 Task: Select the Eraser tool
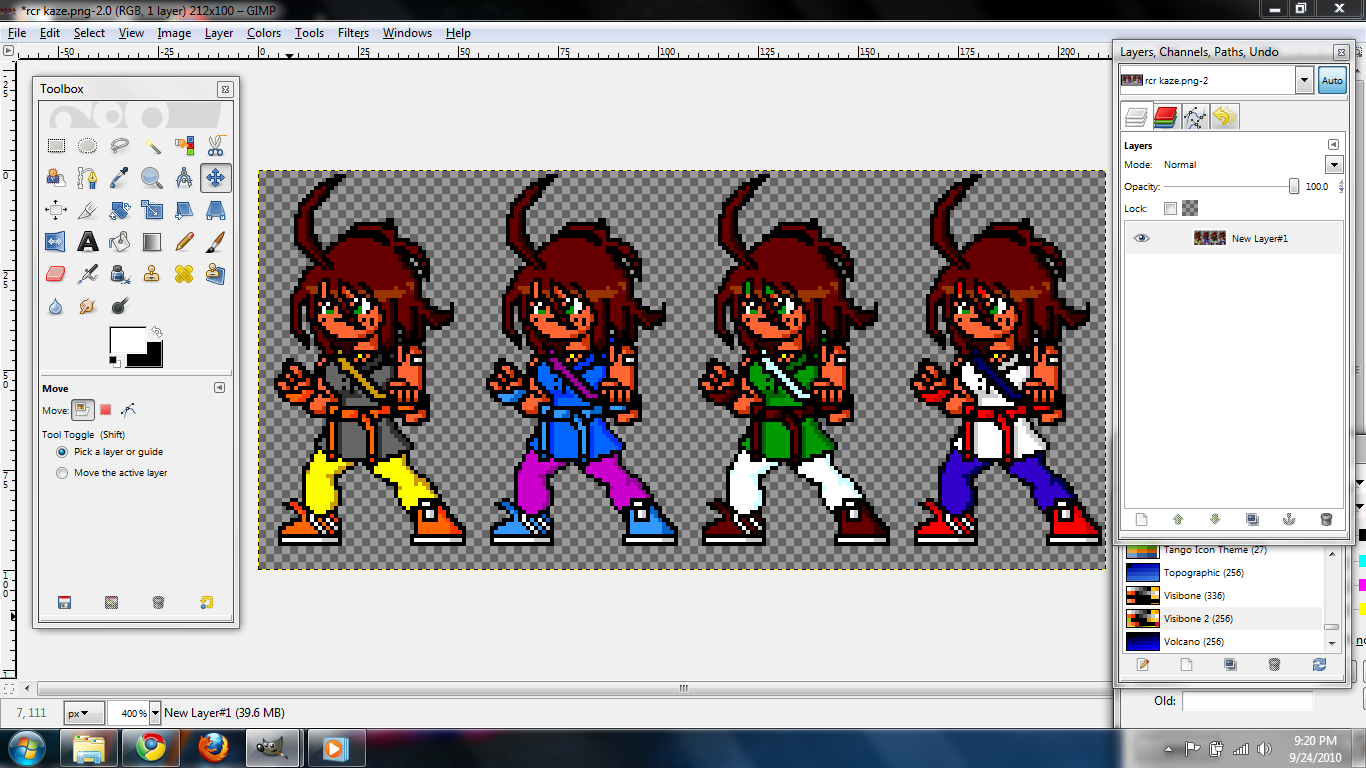click(x=56, y=274)
